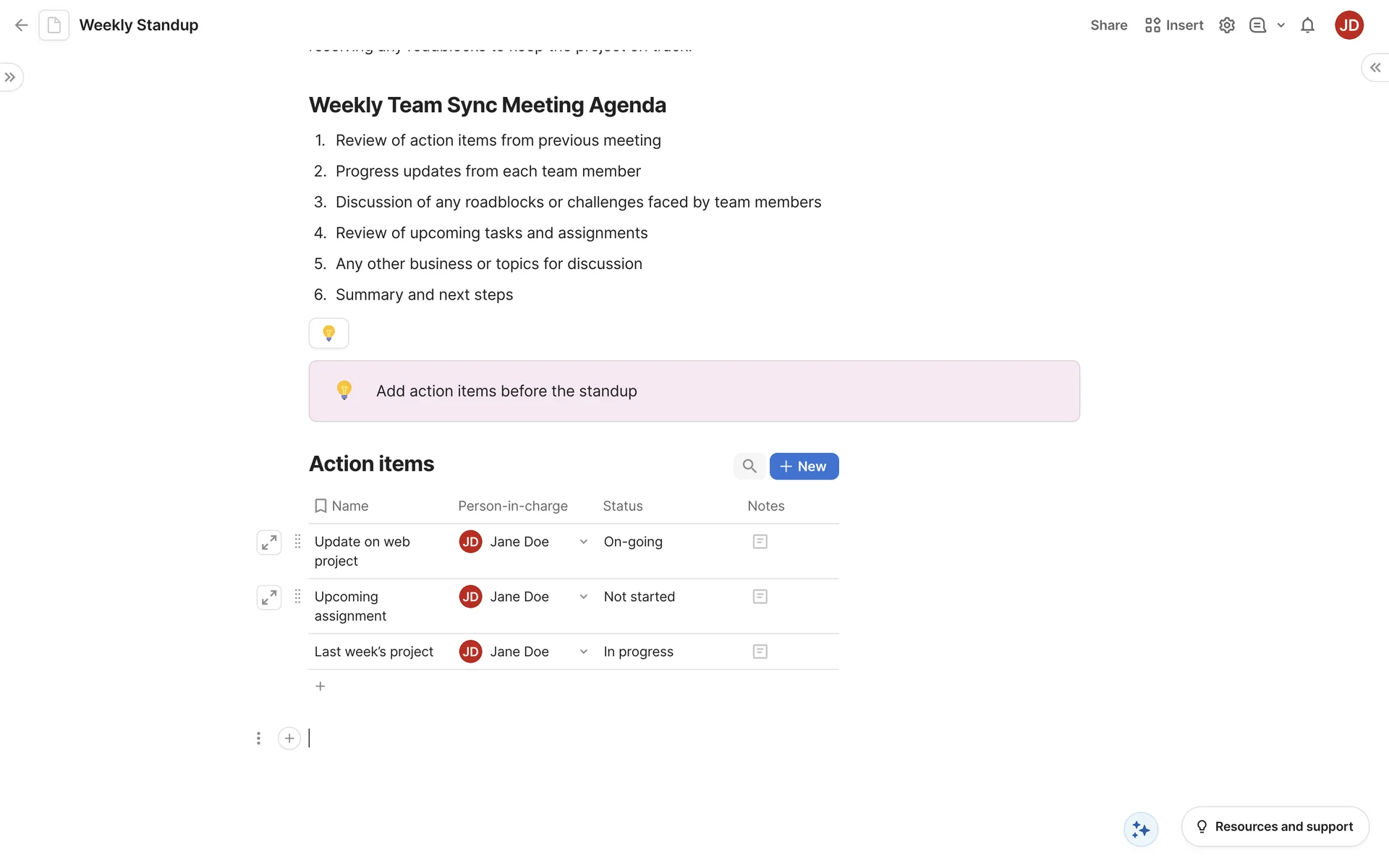Collapse the right side panel
This screenshot has width=1389, height=868.
(1375, 67)
